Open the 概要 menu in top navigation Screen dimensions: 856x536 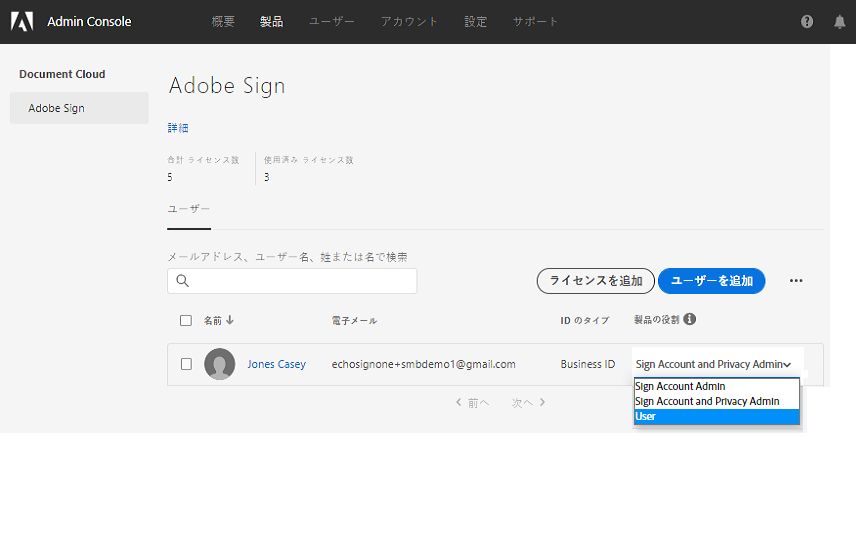tap(223, 22)
